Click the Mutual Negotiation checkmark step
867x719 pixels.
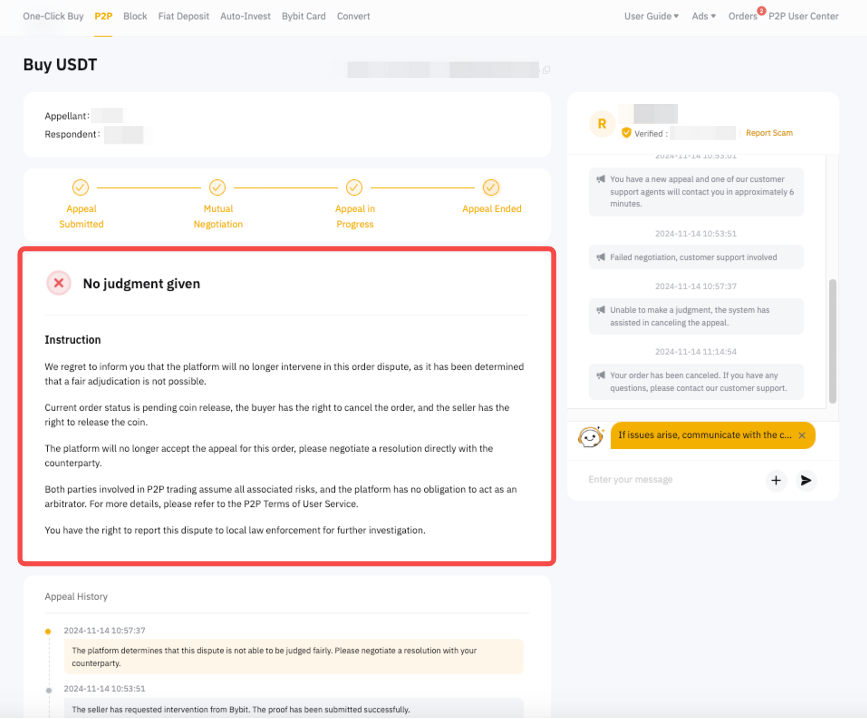click(x=217, y=187)
